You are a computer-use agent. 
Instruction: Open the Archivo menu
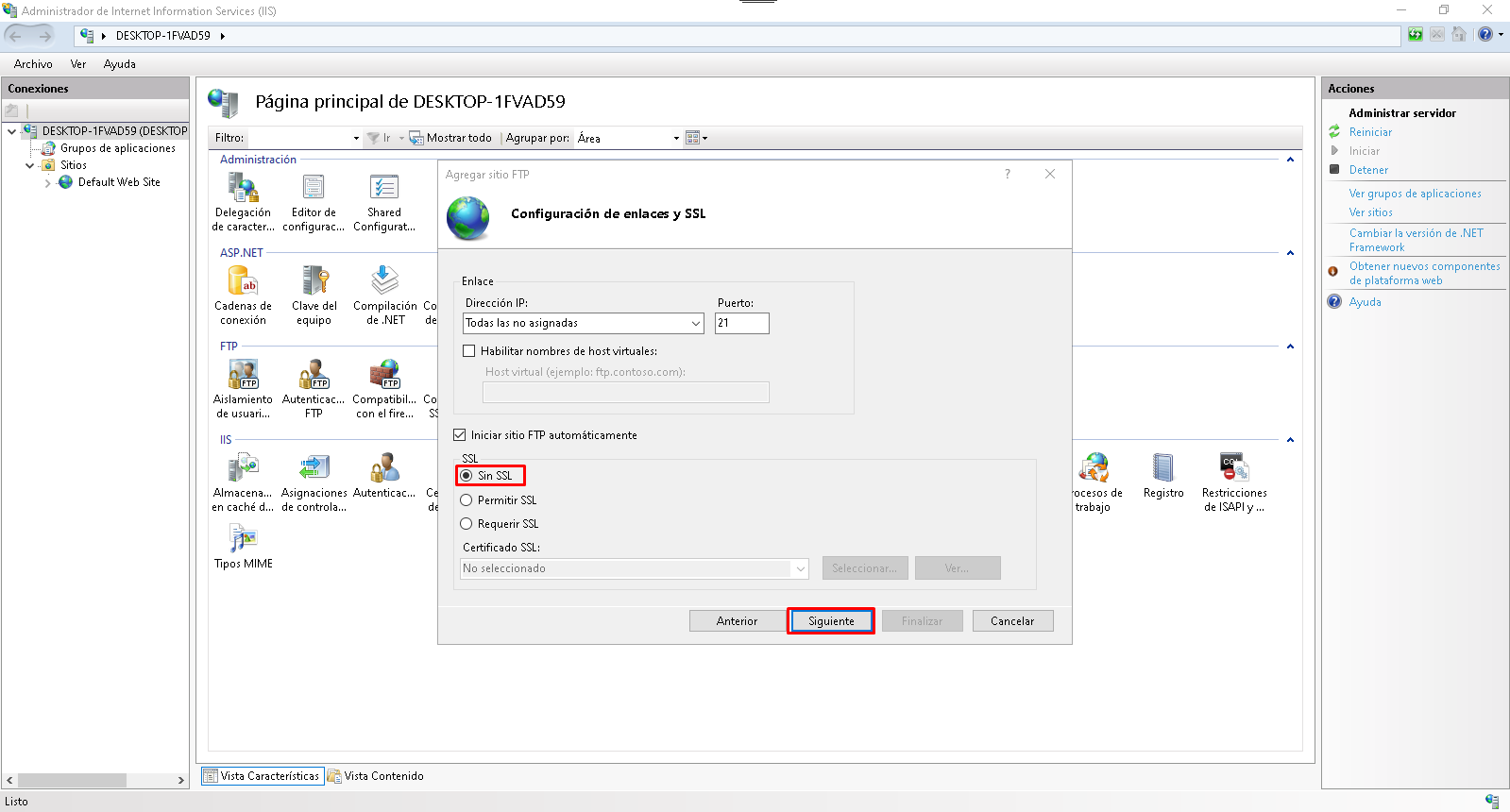pos(33,64)
